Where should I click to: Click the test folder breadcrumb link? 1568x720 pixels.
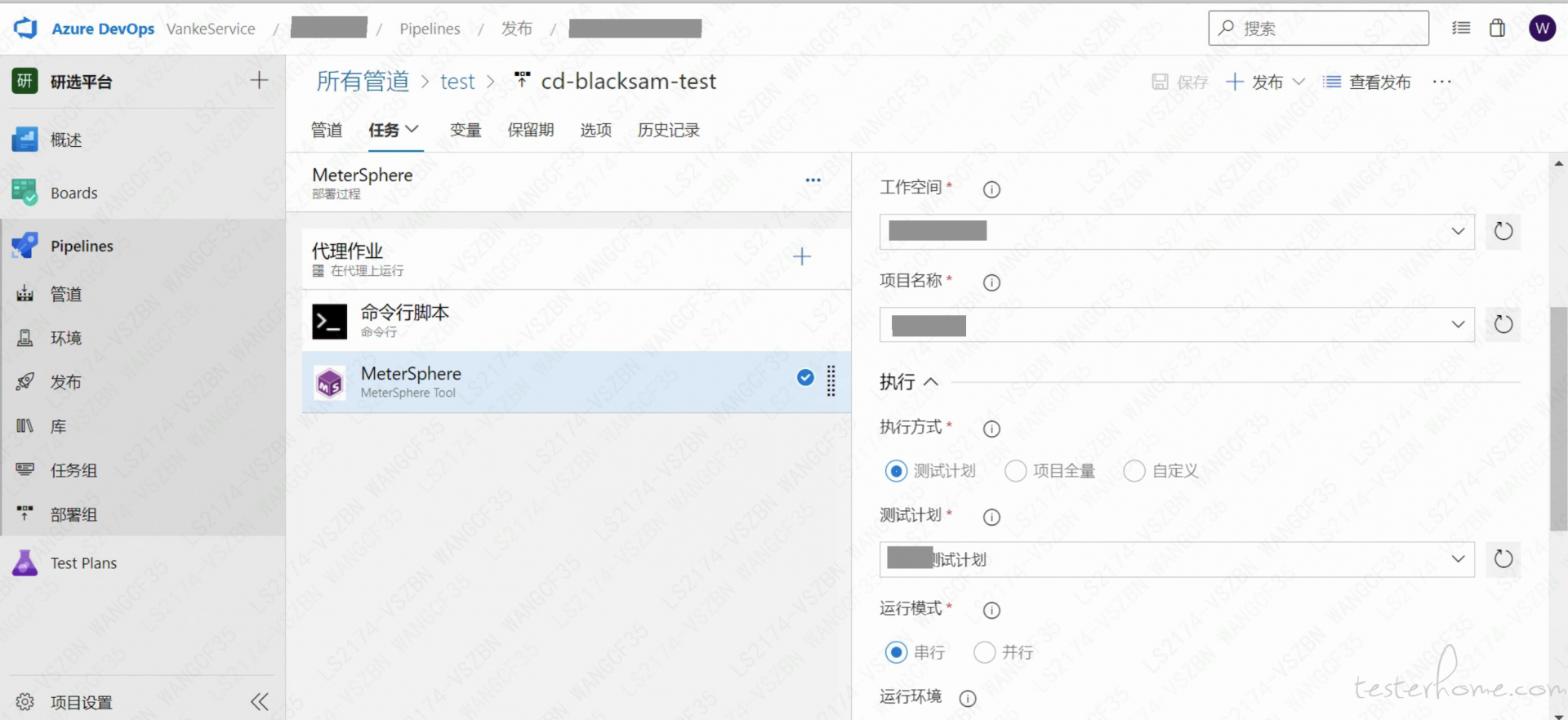[457, 82]
